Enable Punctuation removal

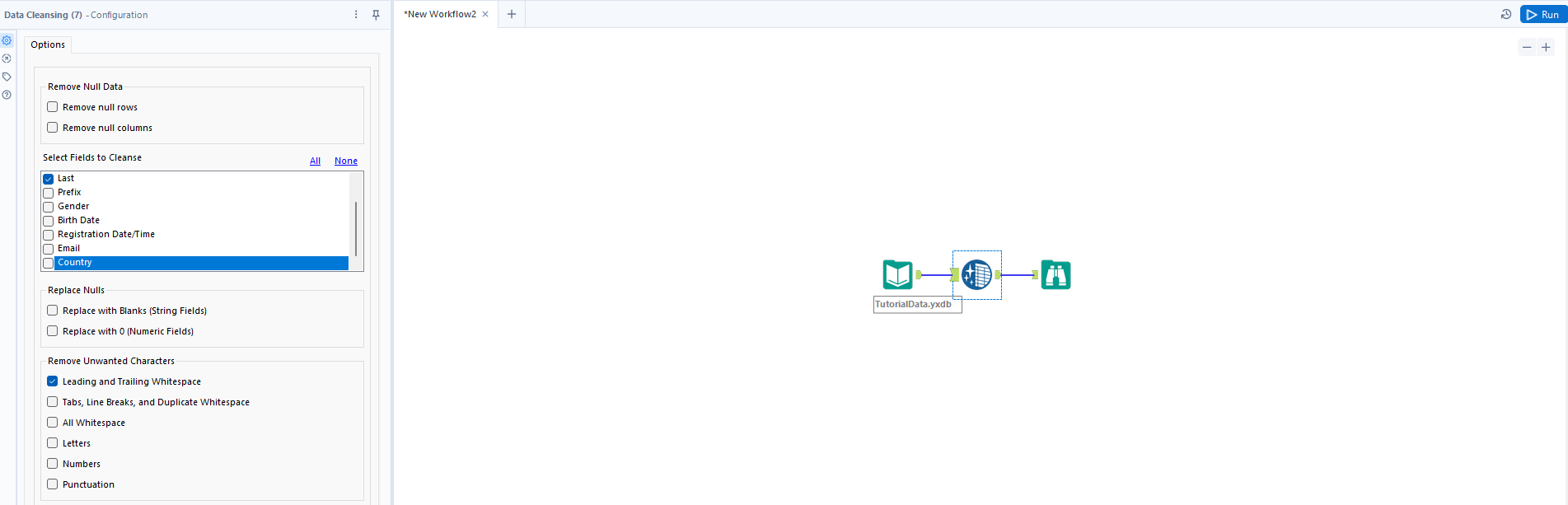click(53, 484)
